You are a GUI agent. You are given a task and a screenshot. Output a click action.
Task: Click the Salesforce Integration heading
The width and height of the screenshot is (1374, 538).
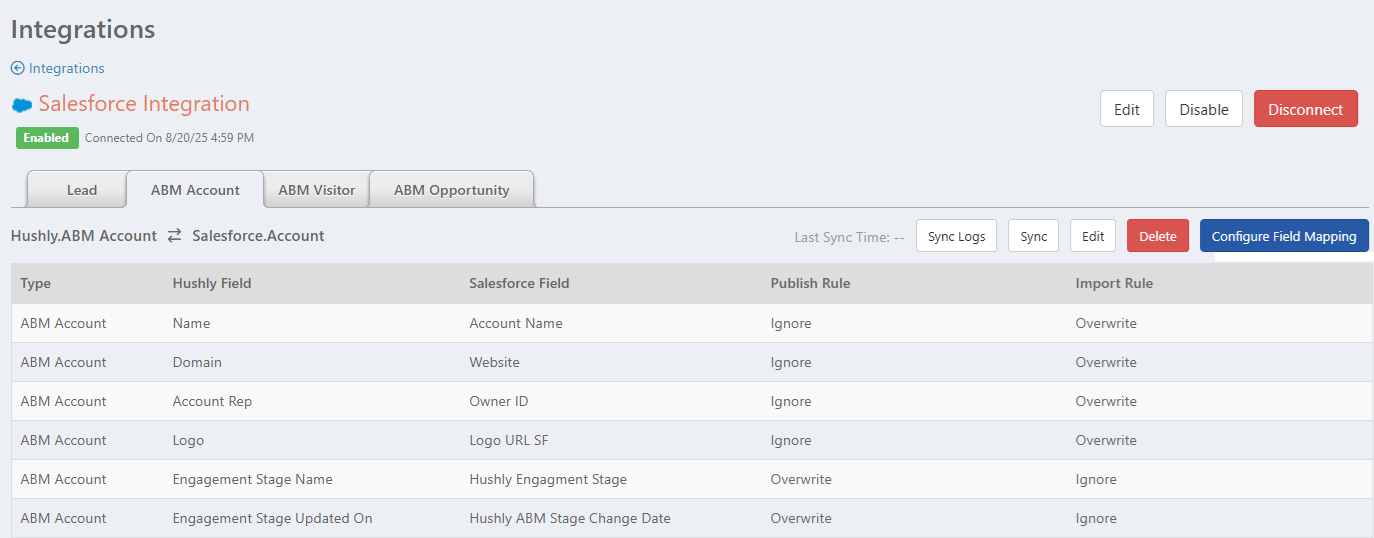click(x=144, y=104)
